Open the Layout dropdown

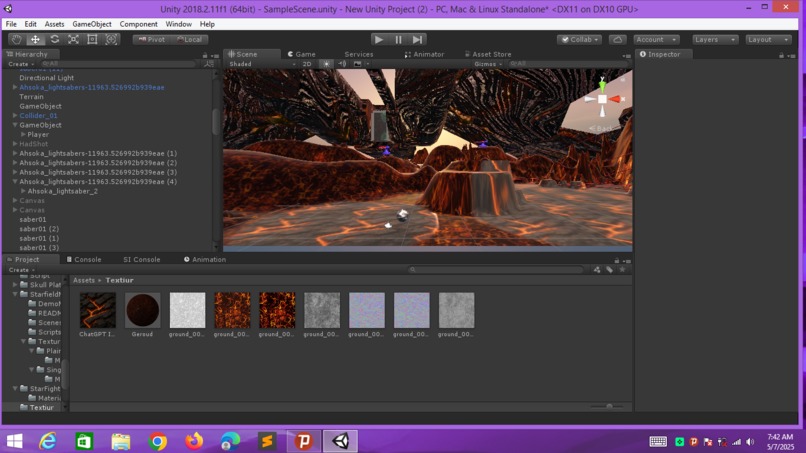[768, 40]
